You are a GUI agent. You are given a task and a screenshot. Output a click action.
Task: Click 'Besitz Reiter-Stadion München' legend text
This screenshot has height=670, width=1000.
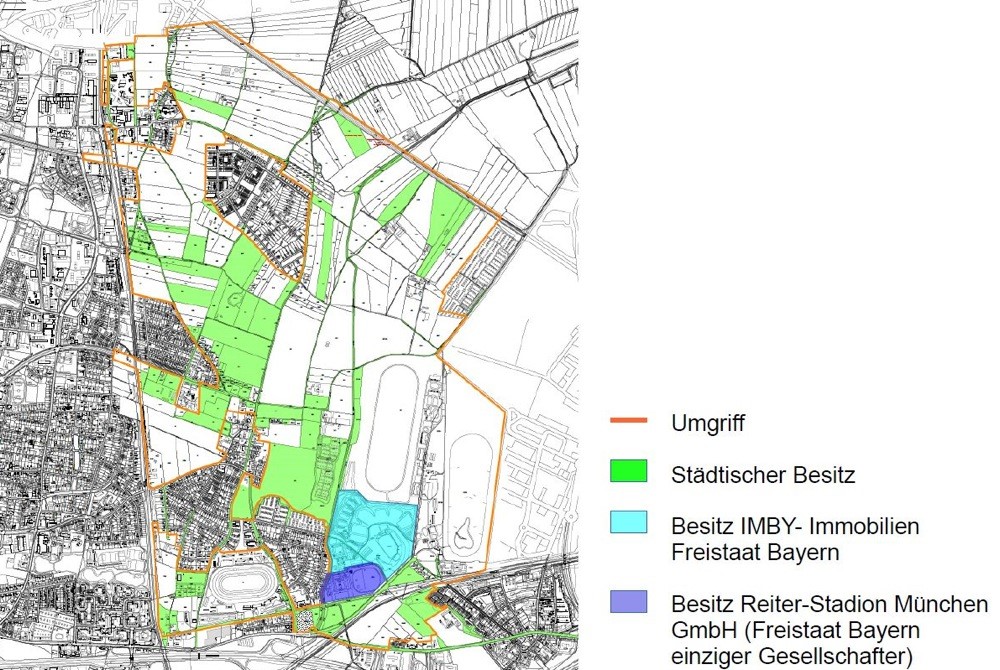click(829, 605)
